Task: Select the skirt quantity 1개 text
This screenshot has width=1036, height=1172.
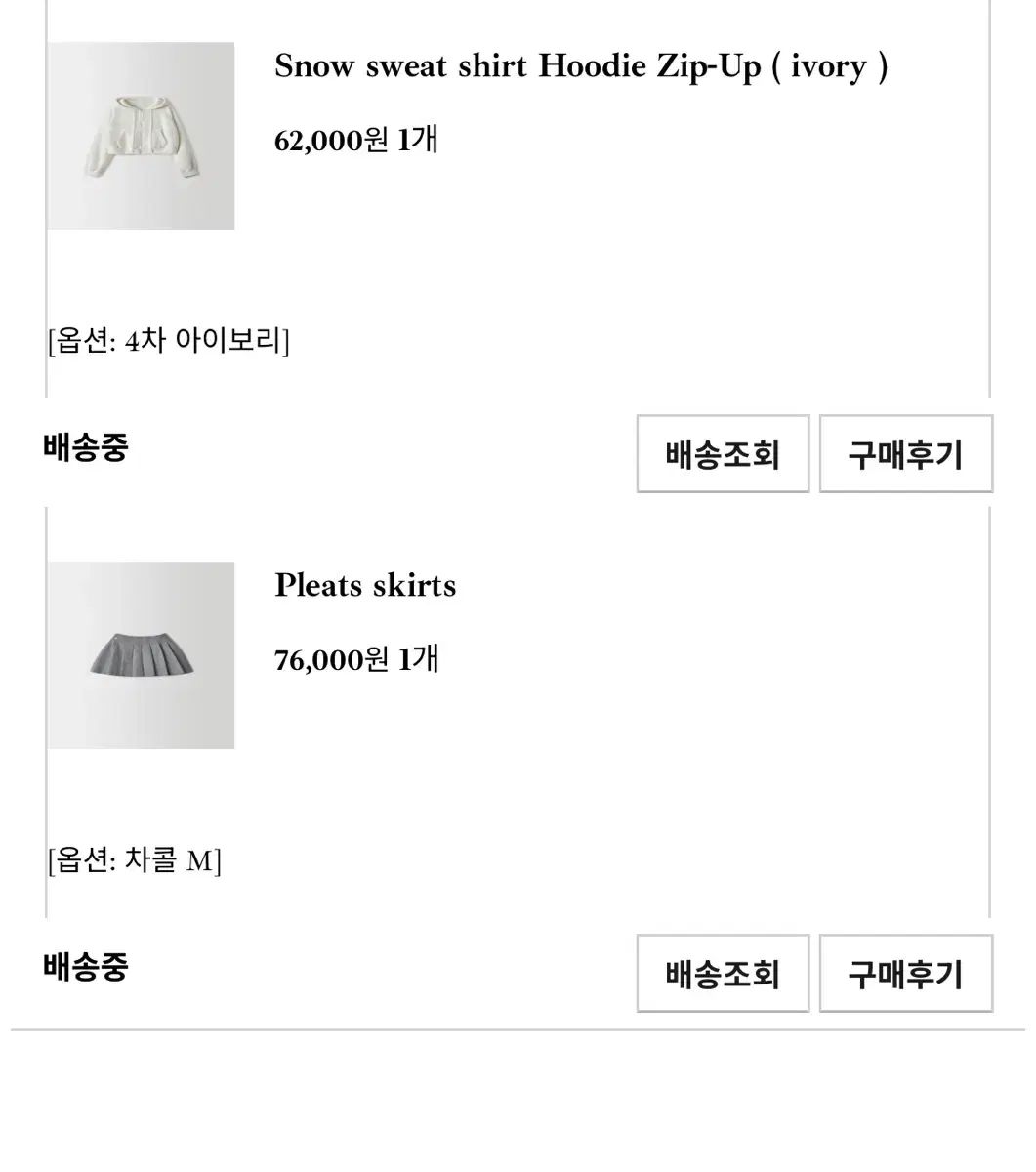Action: [x=418, y=660]
